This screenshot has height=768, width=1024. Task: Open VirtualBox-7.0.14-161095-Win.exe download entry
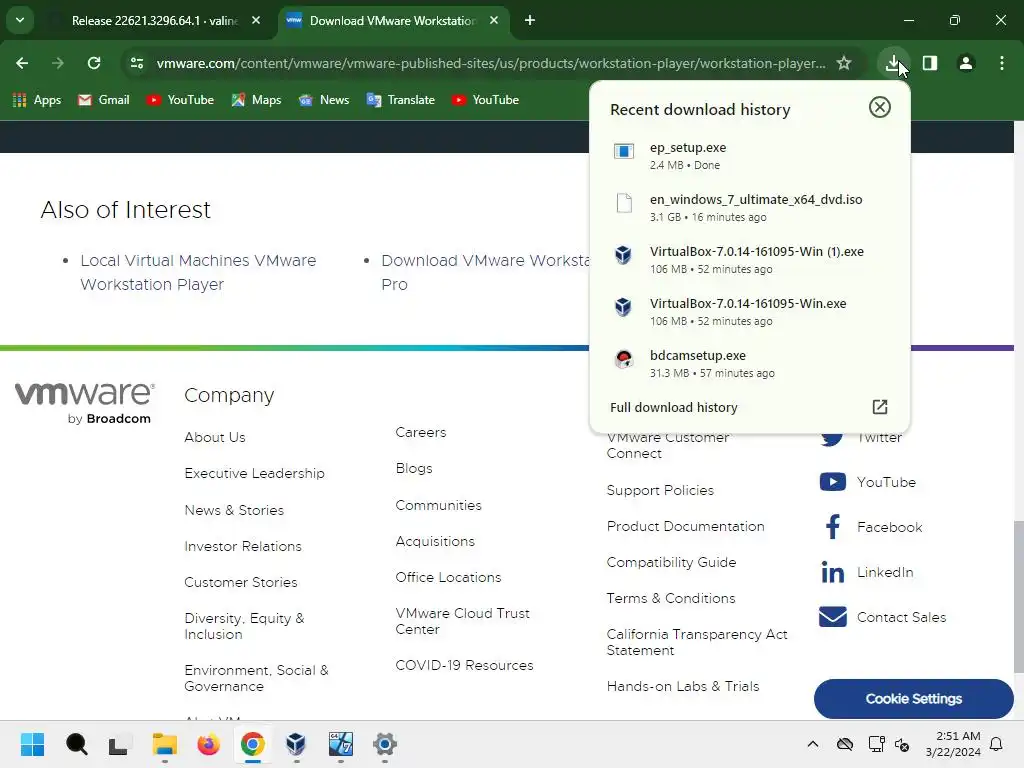pos(749,312)
